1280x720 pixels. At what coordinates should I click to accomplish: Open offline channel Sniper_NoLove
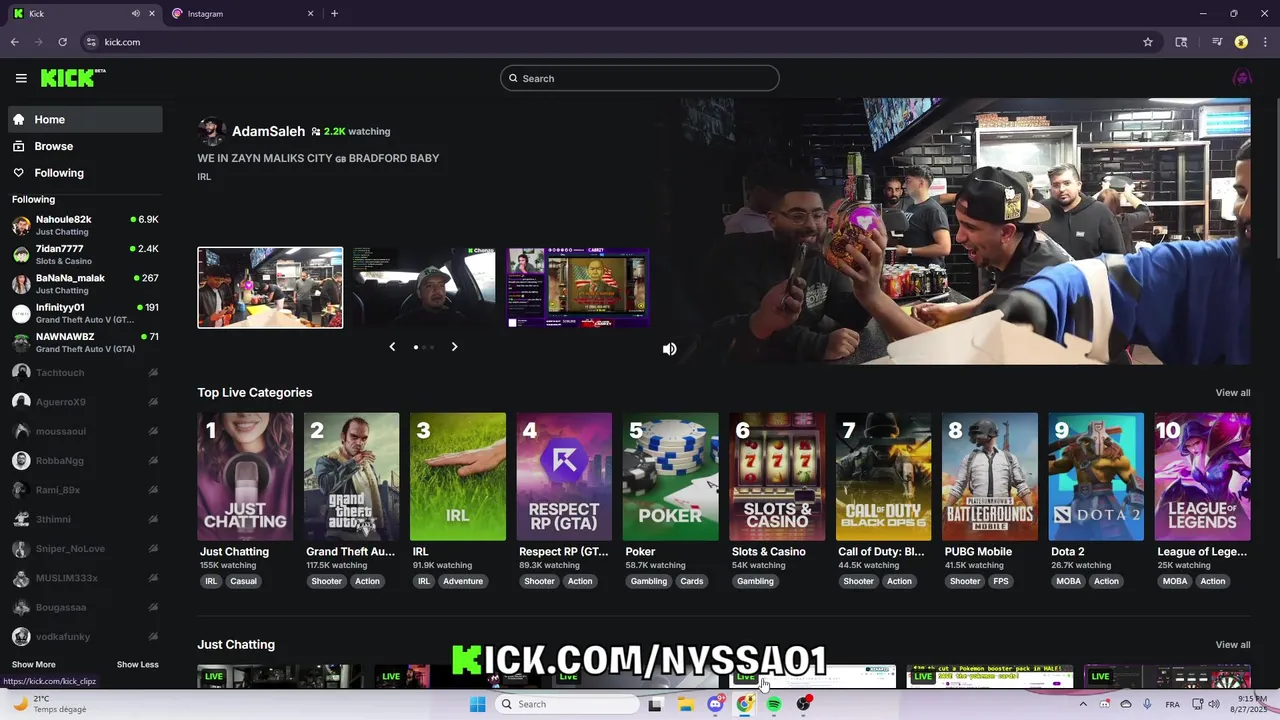tap(85, 548)
